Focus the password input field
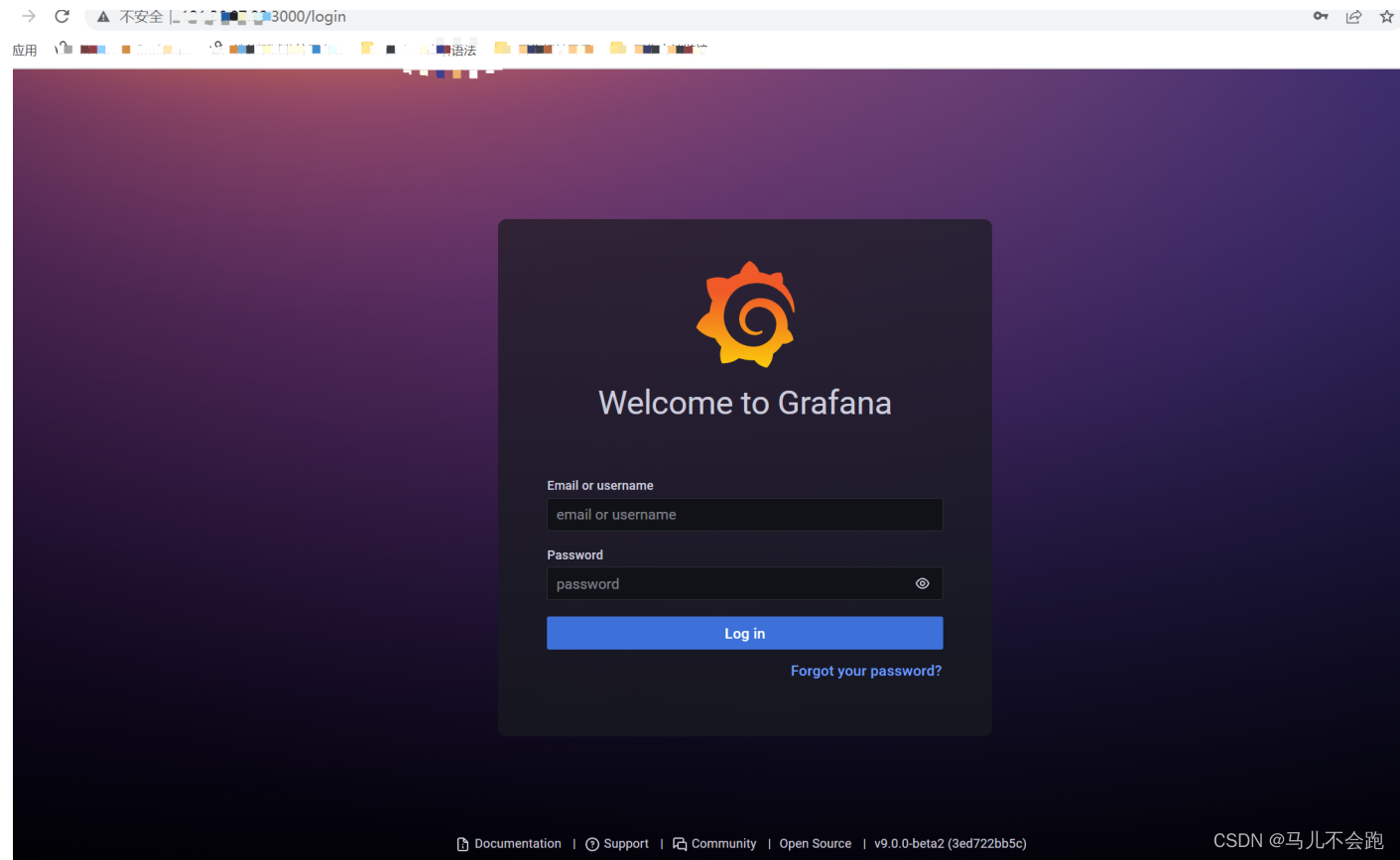Image resolution: width=1400 pixels, height=860 pixels. click(x=744, y=583)
